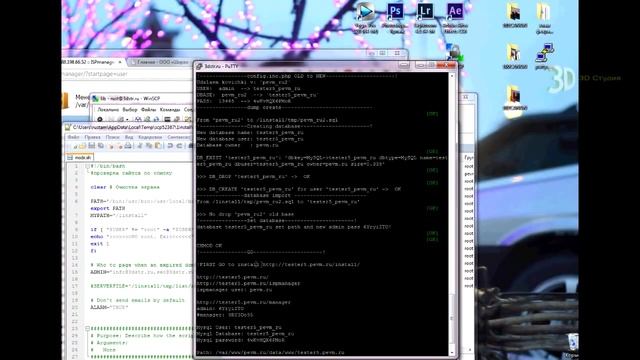
Task: Open the Вид menu in Notepad++
Action: coord(129,137)
